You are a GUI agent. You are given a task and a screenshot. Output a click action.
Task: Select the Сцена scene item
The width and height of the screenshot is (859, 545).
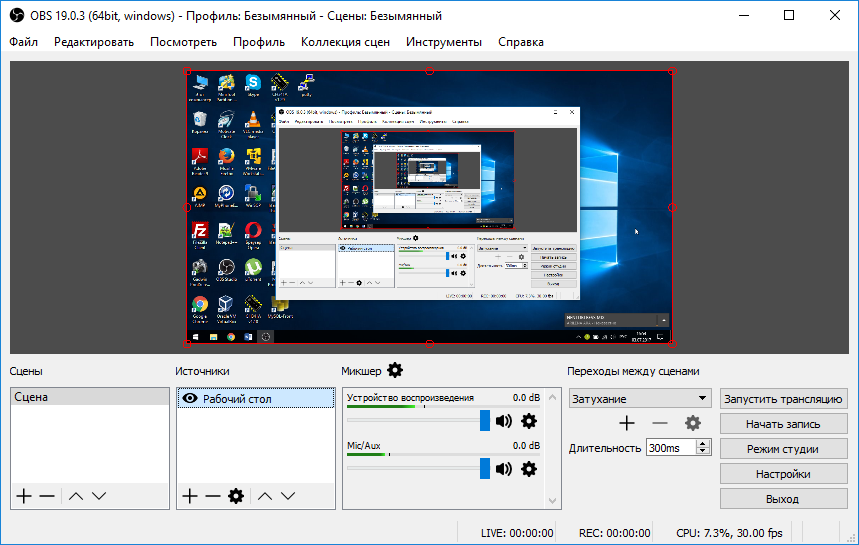click(90, 397)
